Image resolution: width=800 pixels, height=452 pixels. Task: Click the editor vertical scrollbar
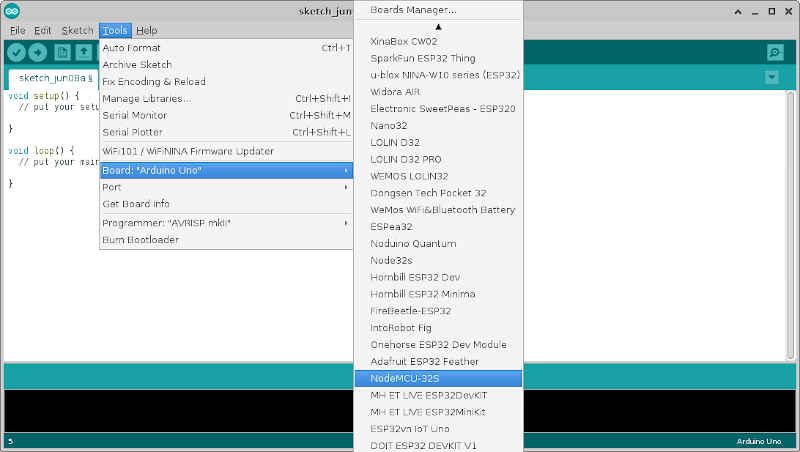[x=790, y=225]
